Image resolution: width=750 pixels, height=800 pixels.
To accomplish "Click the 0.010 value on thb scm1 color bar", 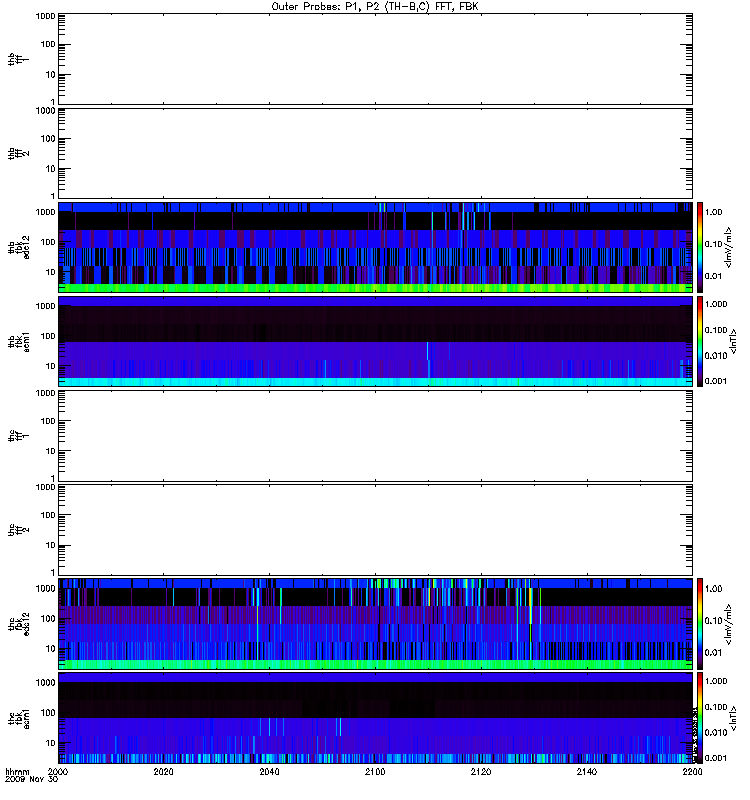I will coord(716,356).
